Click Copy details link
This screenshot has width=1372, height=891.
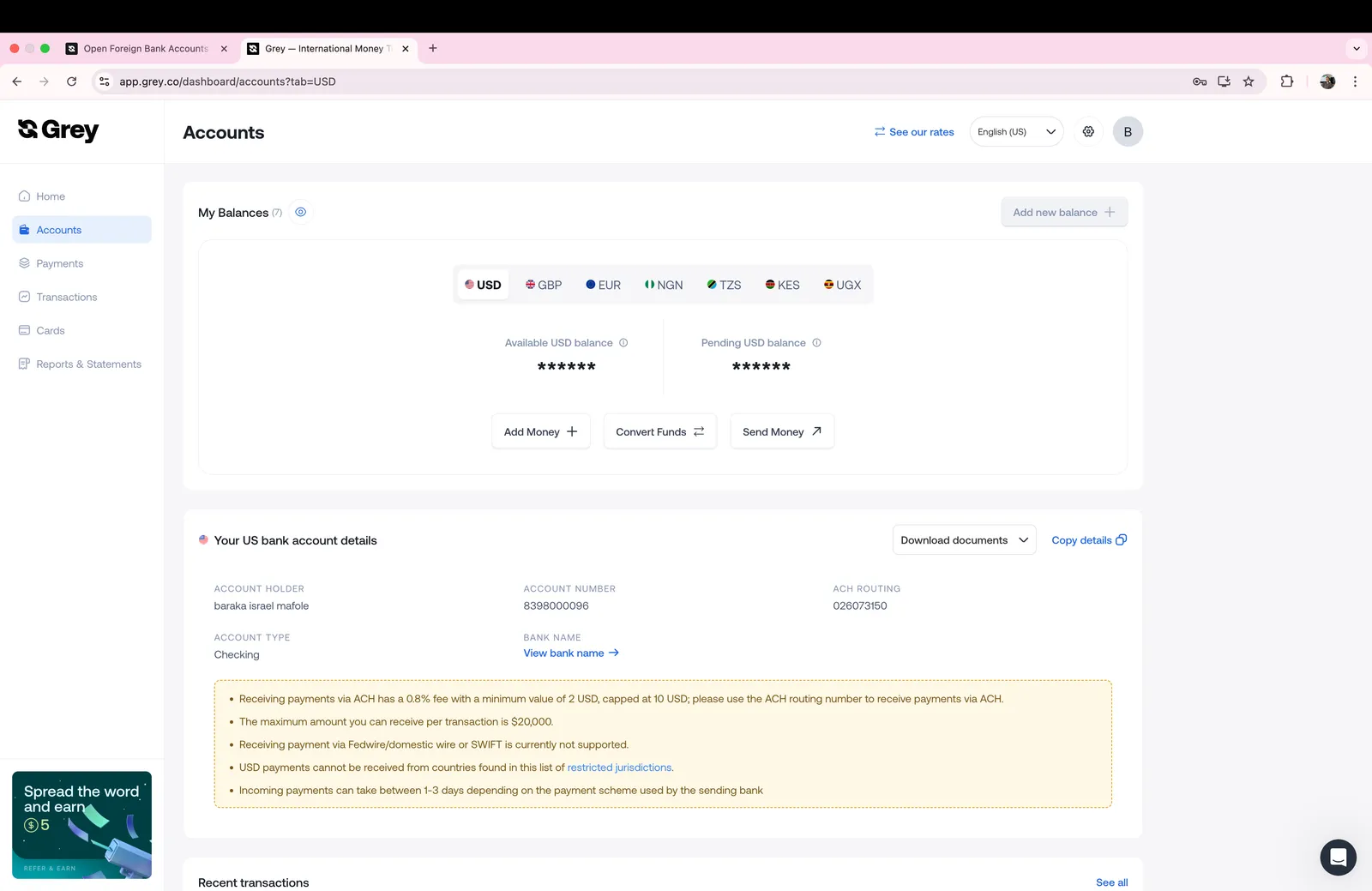tap(1089, 540)
